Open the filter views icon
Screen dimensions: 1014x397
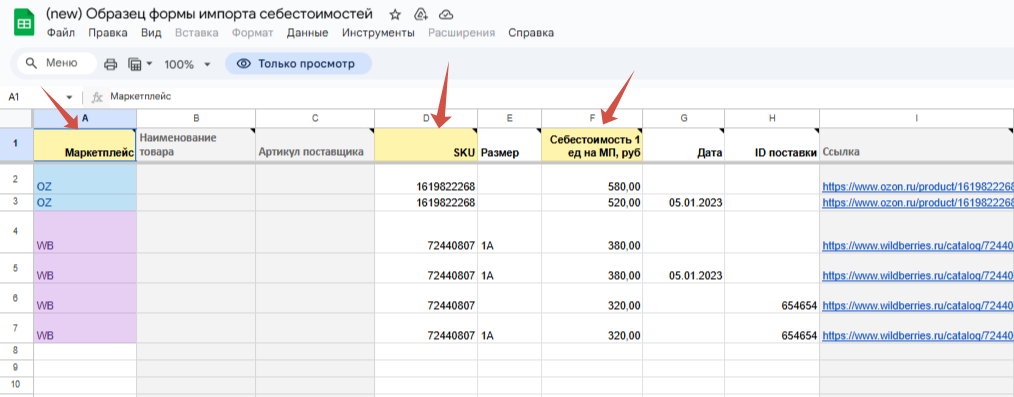coord(135,64)
